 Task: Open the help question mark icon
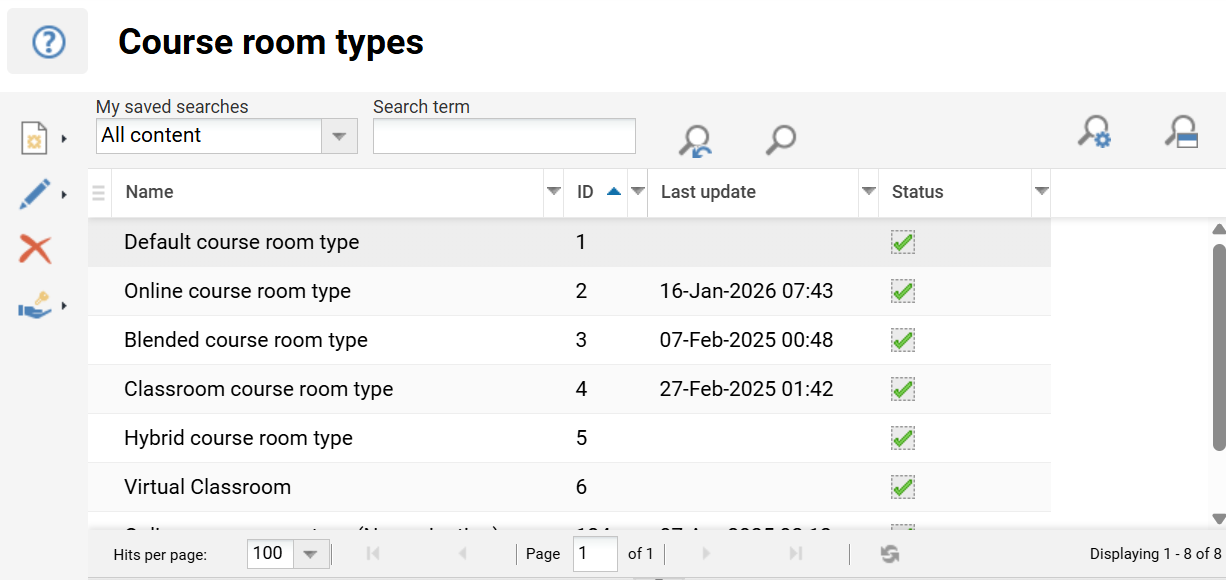pos(48,42)
